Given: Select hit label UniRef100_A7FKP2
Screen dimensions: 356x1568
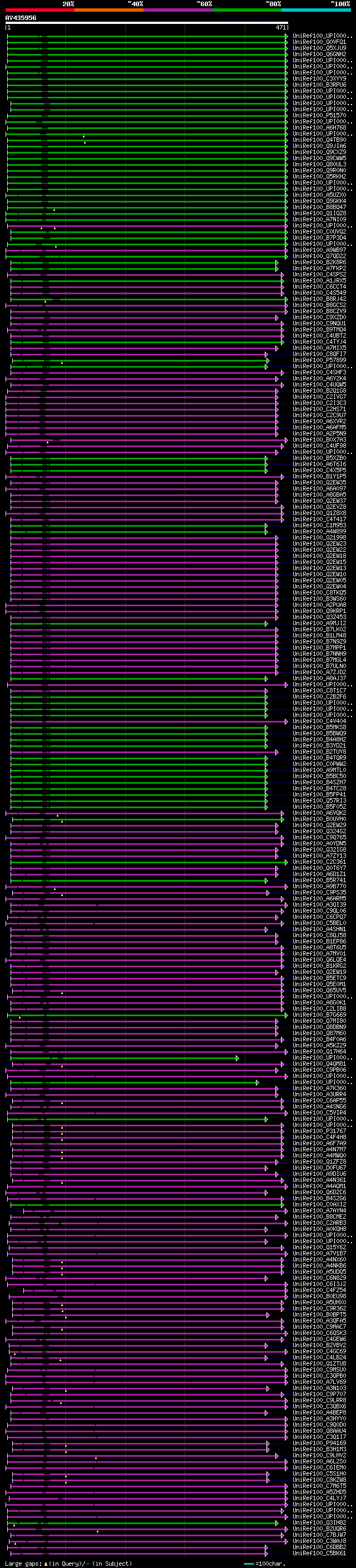Looking at the screenshot, I should pyautogui.click(x=319, y=268).
